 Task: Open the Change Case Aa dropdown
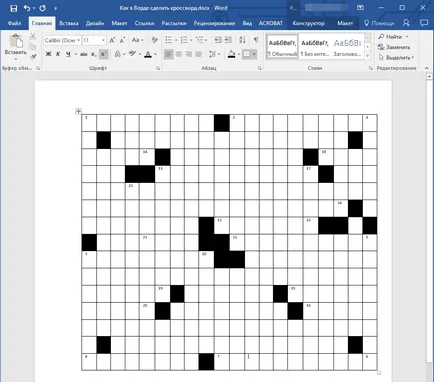pyautogui.click(x=137, y=40)
